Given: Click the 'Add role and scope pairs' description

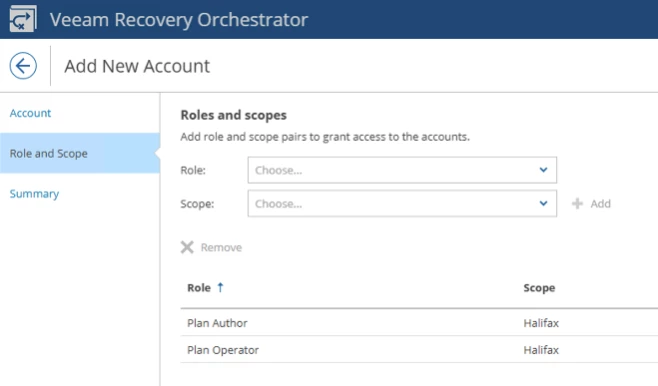Looking at the screenshot, I should pos(325,137).
